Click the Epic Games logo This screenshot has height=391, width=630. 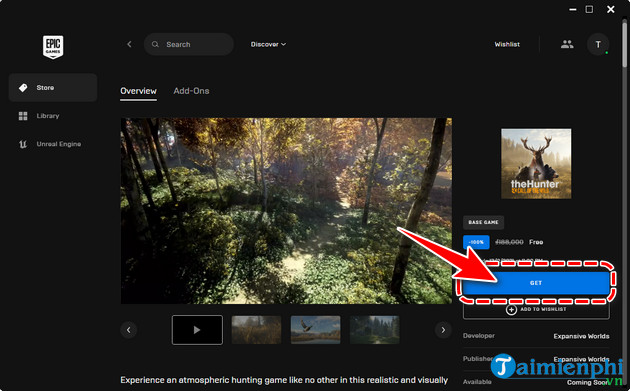tap(53, 47)
